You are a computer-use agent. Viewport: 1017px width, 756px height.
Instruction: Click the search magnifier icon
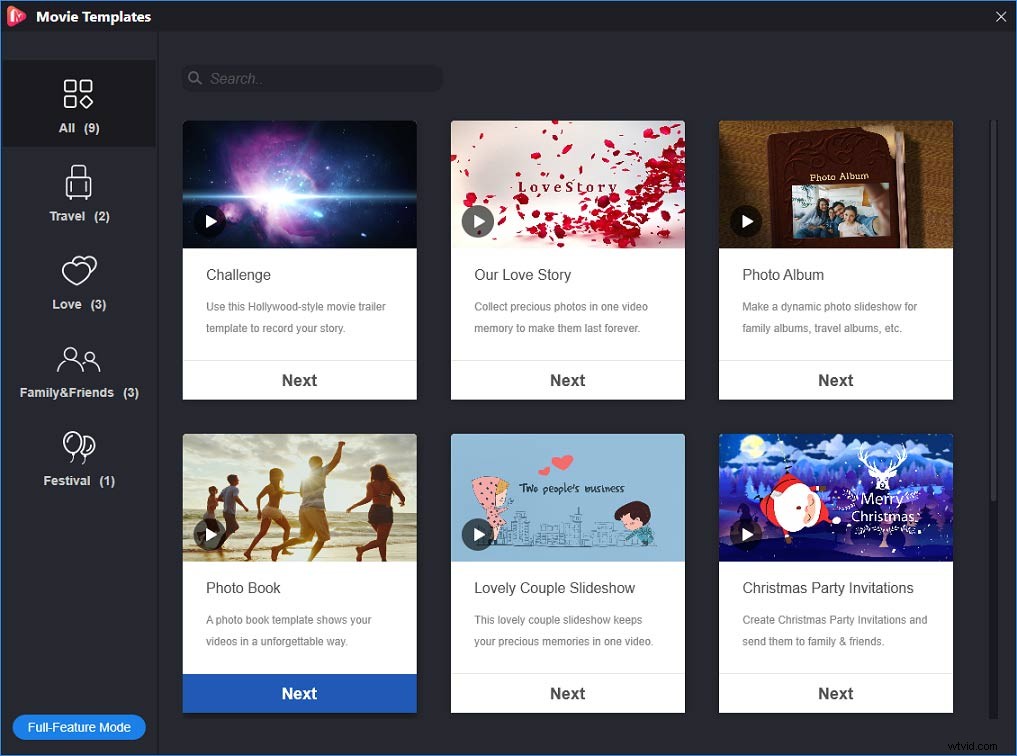coord(194,79)
